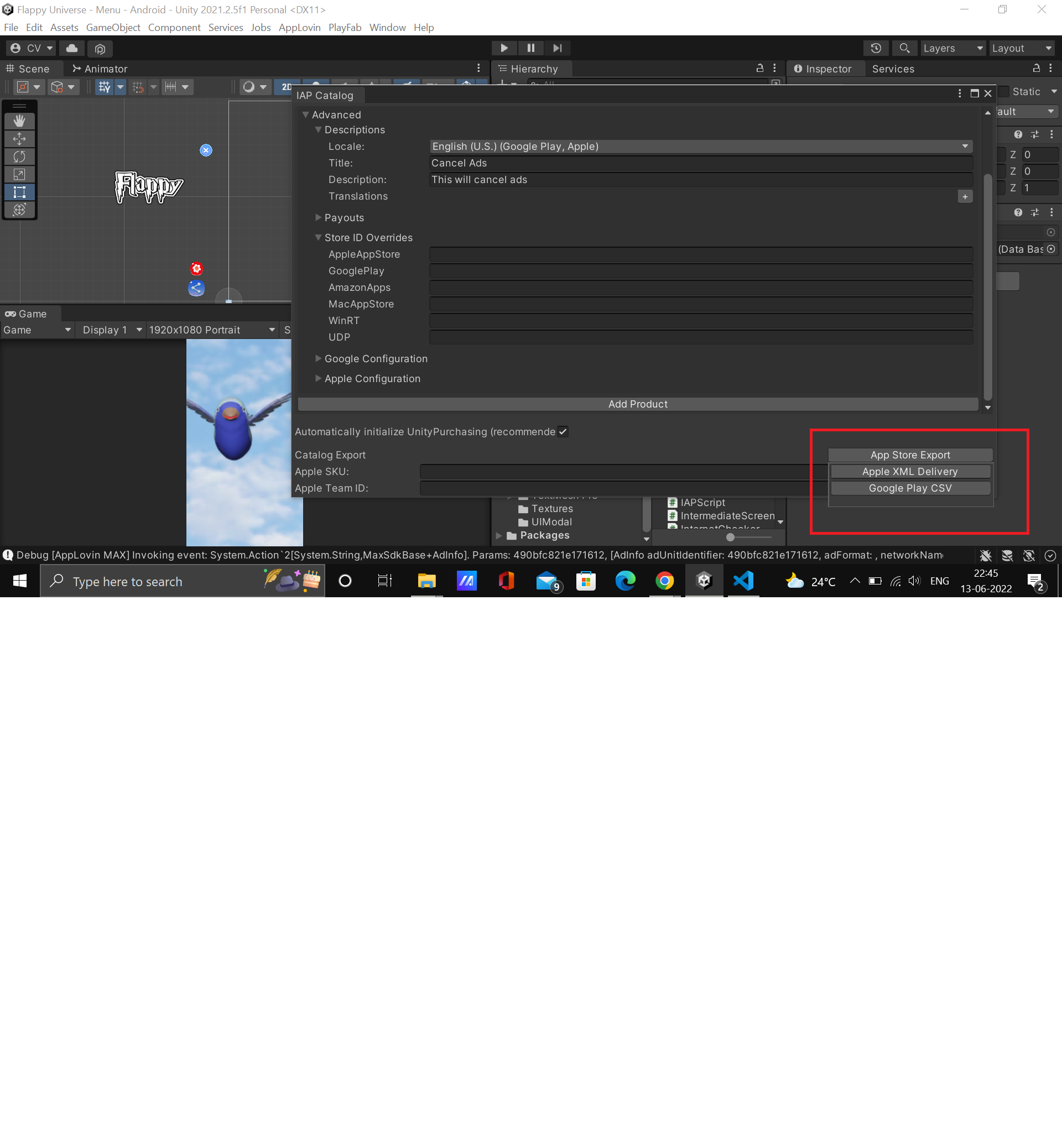This screenshot has height=1148, width=1062.
Task: Click the AppleAppStore store ID field
Action: tap(700, 254)
